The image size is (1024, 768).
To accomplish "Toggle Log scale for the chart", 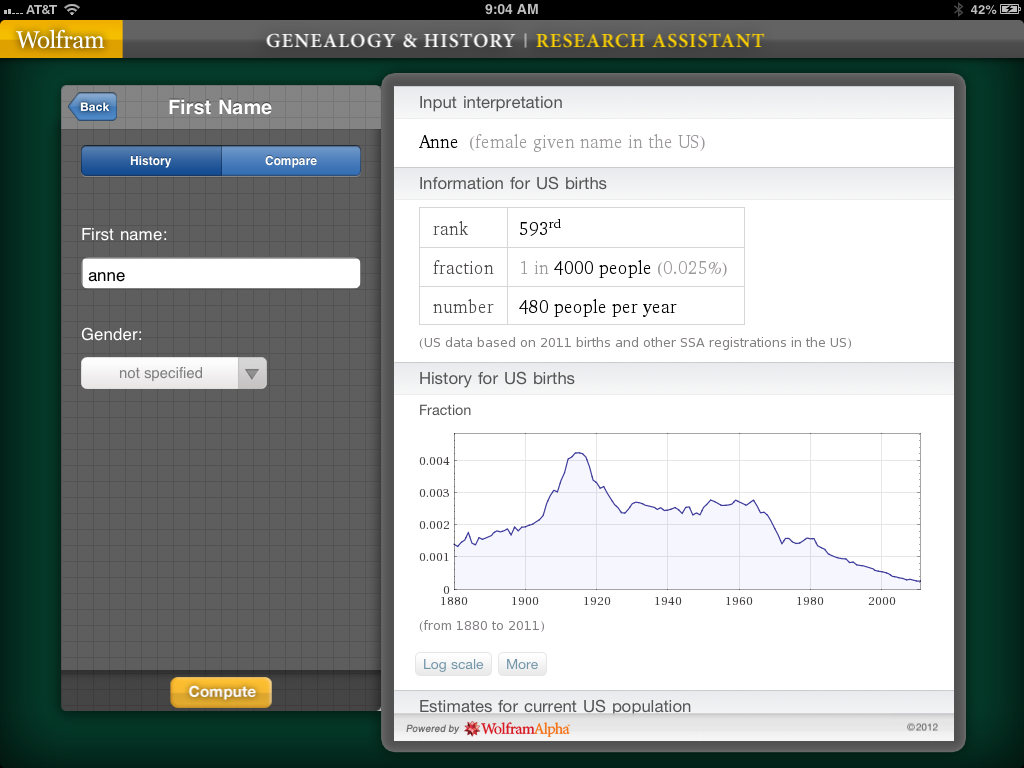I will pos(453,664).
